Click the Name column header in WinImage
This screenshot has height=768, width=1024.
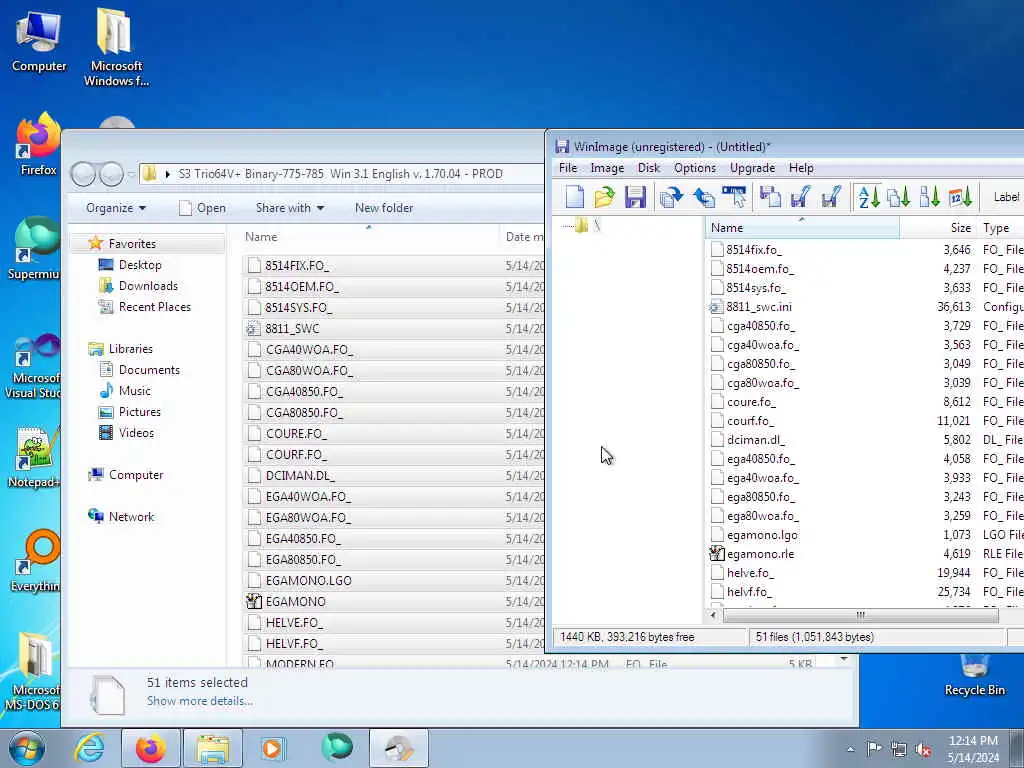(802, 227)
